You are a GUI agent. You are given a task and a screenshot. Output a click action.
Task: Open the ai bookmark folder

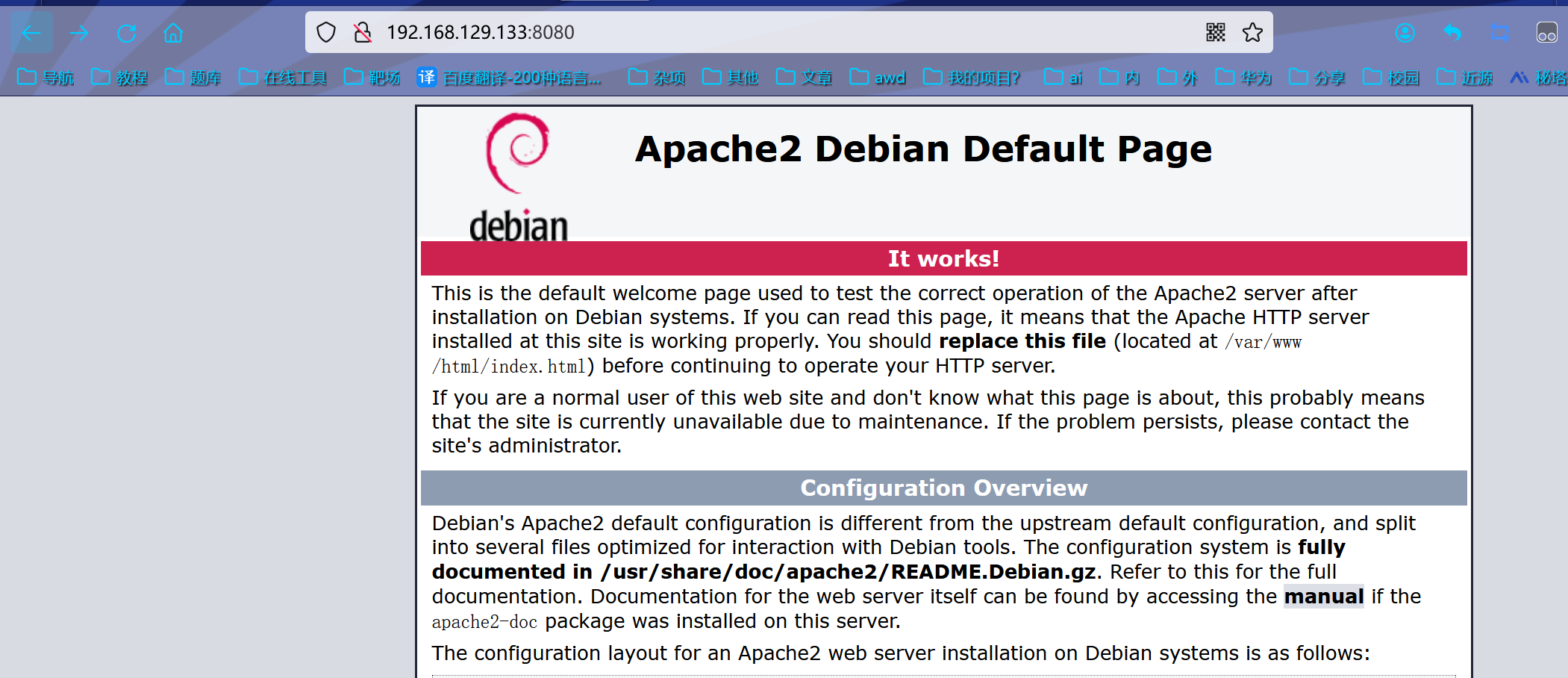pos(1063,77)
